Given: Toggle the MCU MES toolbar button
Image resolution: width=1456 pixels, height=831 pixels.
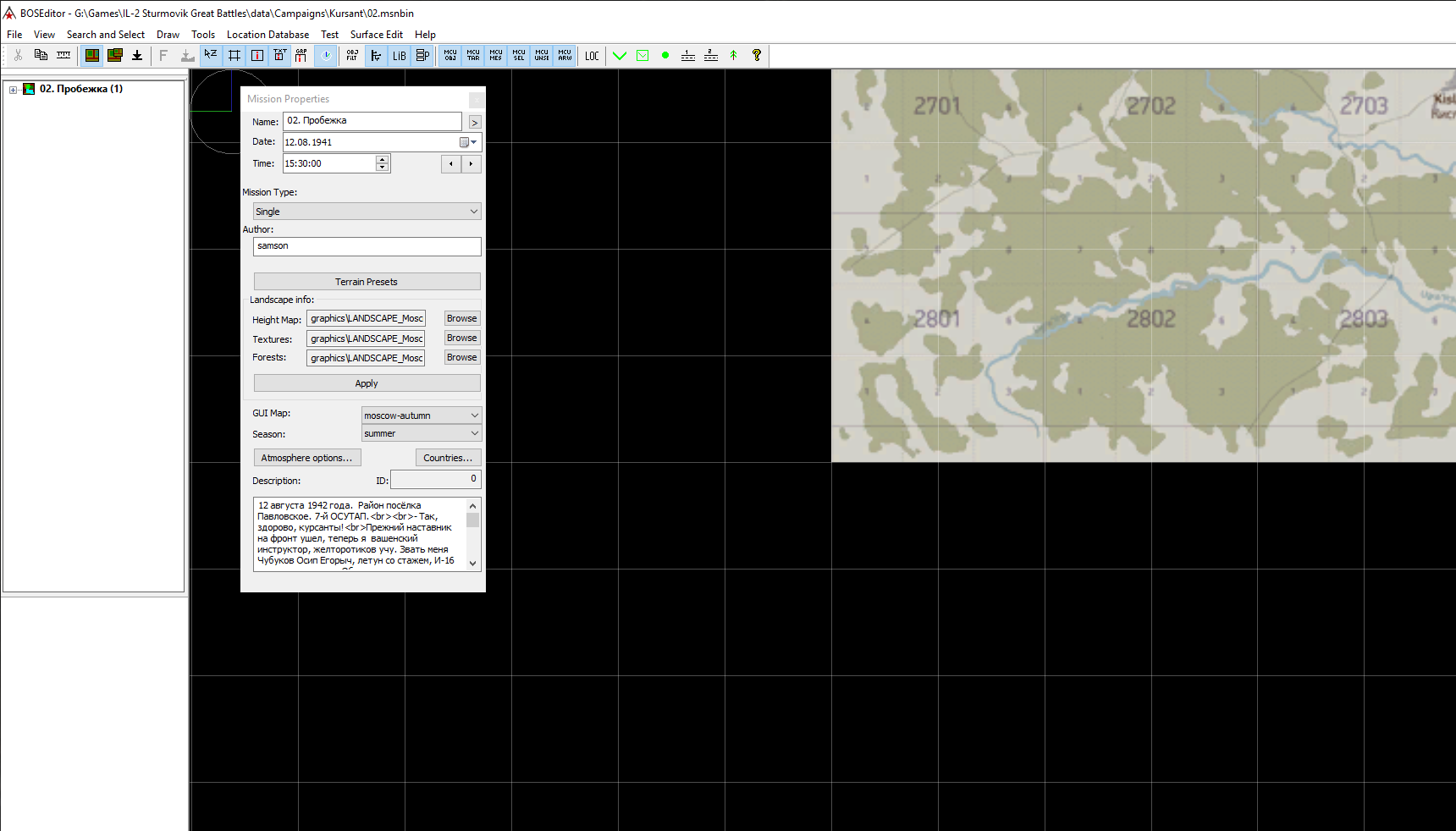Looking at the screenshot, I should click(496, 56).
